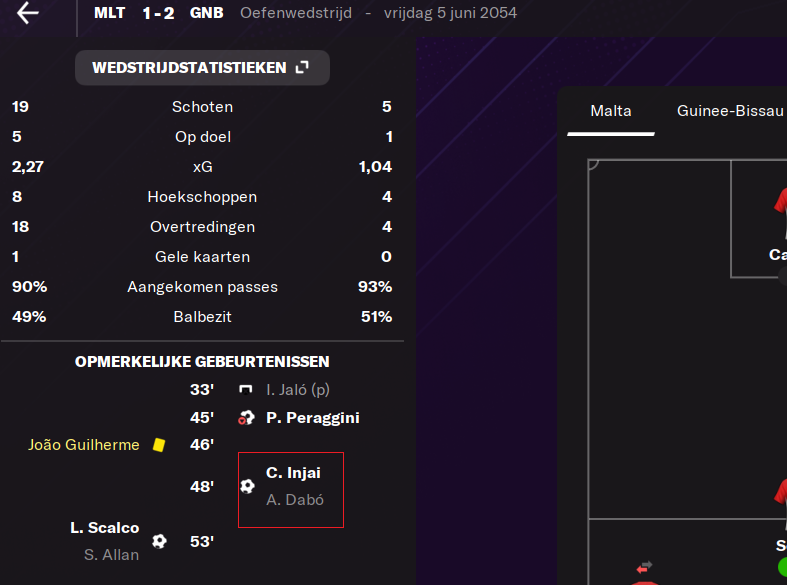Click the back arrow icon
The width and height of the screenshot is (787, 585).
(28, 13)
